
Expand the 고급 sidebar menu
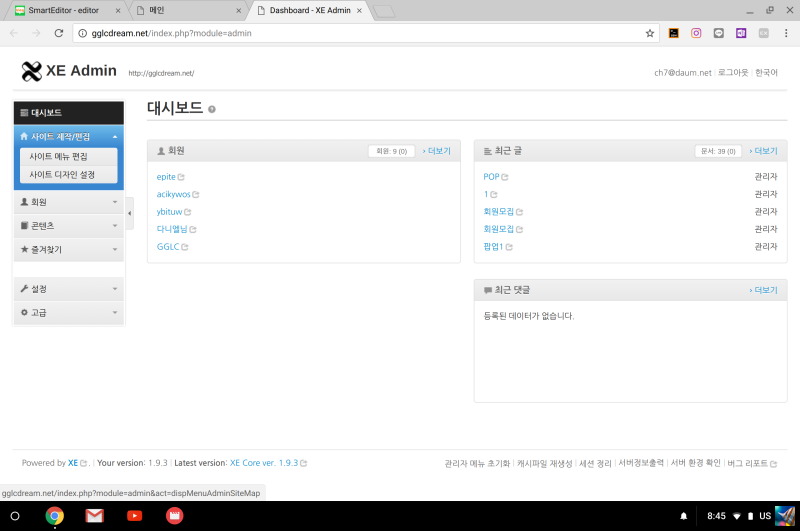tap(69, 312)
